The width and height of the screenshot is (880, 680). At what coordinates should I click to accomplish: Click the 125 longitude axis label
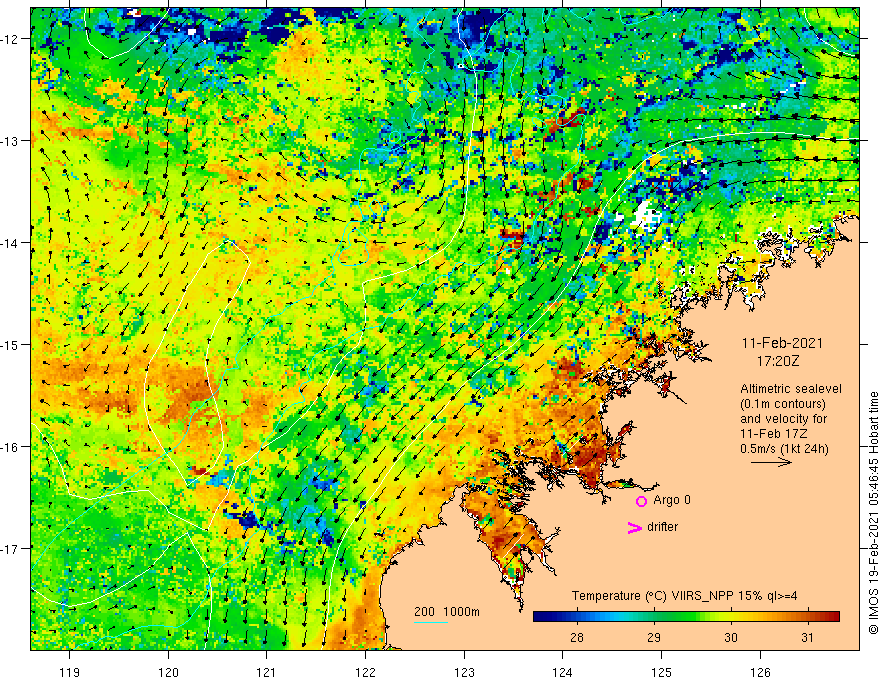662,672
